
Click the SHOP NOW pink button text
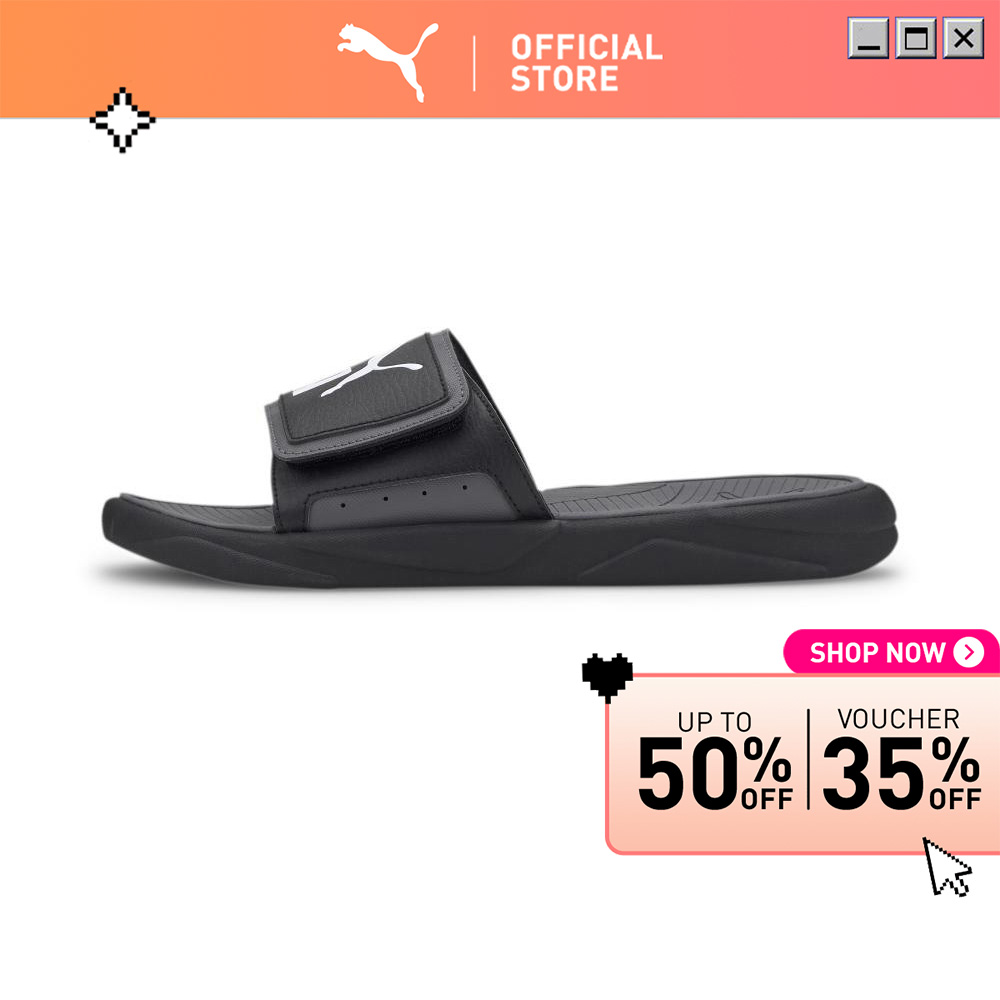click(877, 652)
